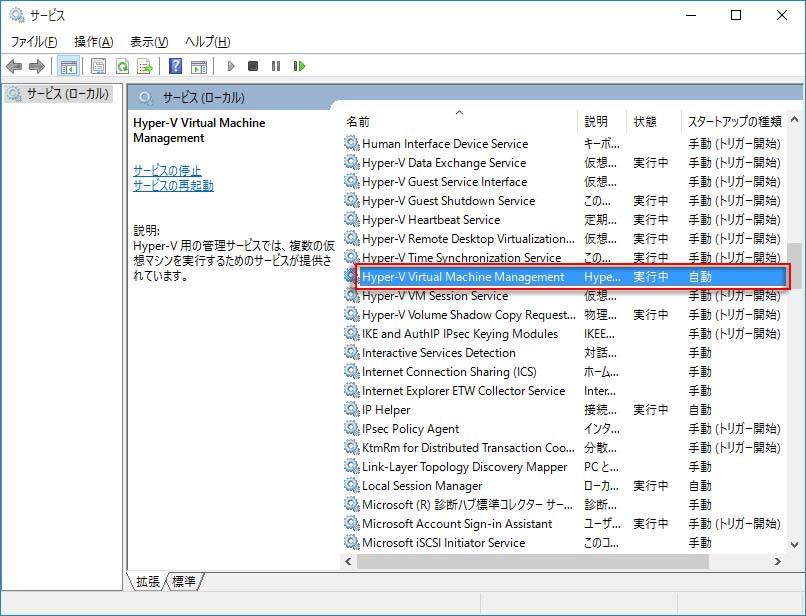Click the gear icon beside Internet Connection Sharing (ICS)
The image size is (806, 616).
[x=352, y=372]
